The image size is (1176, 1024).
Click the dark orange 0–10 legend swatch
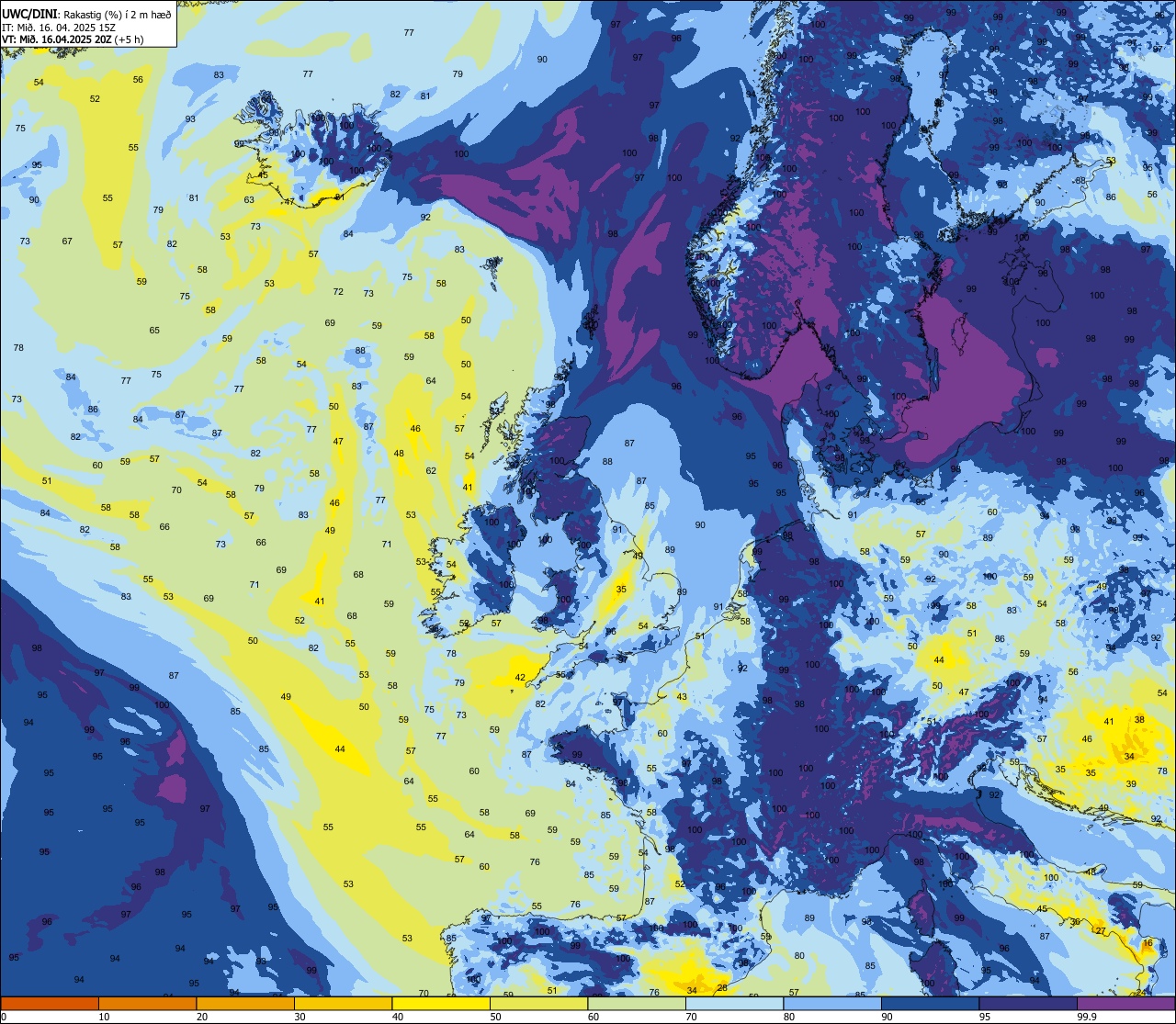50,1003
